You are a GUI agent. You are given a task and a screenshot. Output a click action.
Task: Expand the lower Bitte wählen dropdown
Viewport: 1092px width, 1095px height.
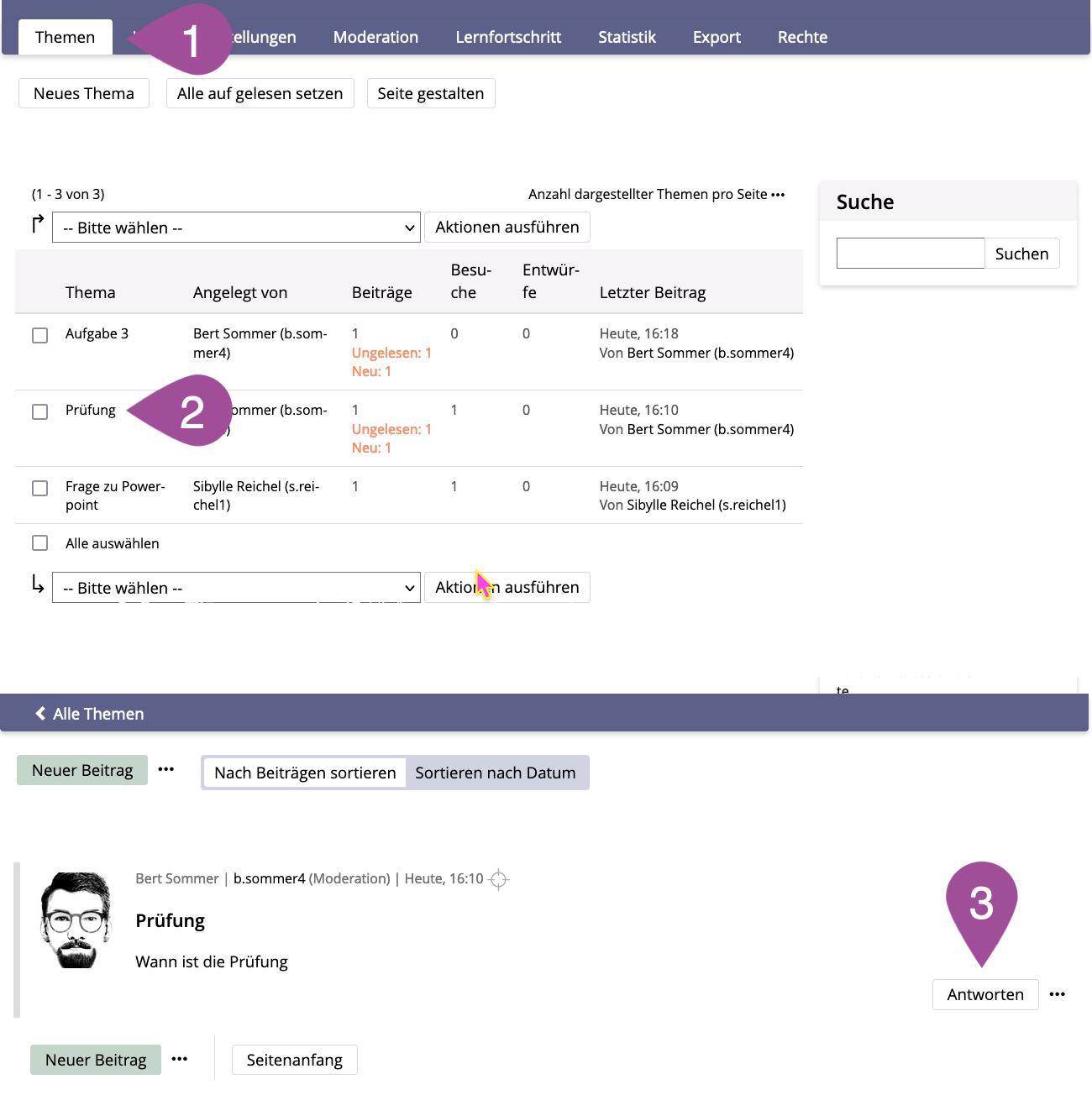point(236,588)
